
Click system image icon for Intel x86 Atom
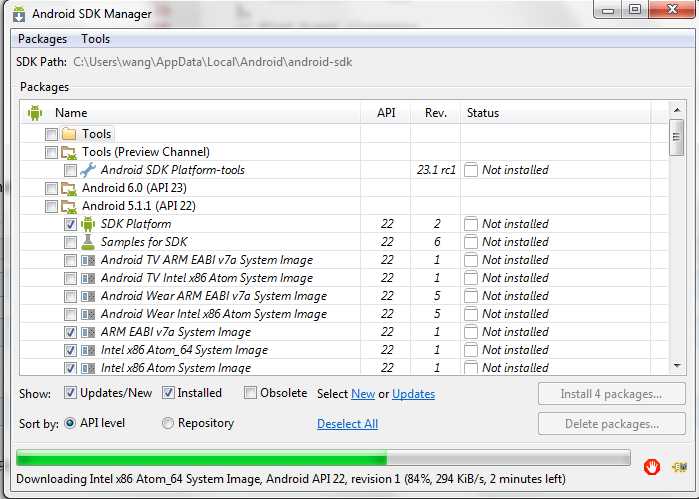[x=88, y=368]
